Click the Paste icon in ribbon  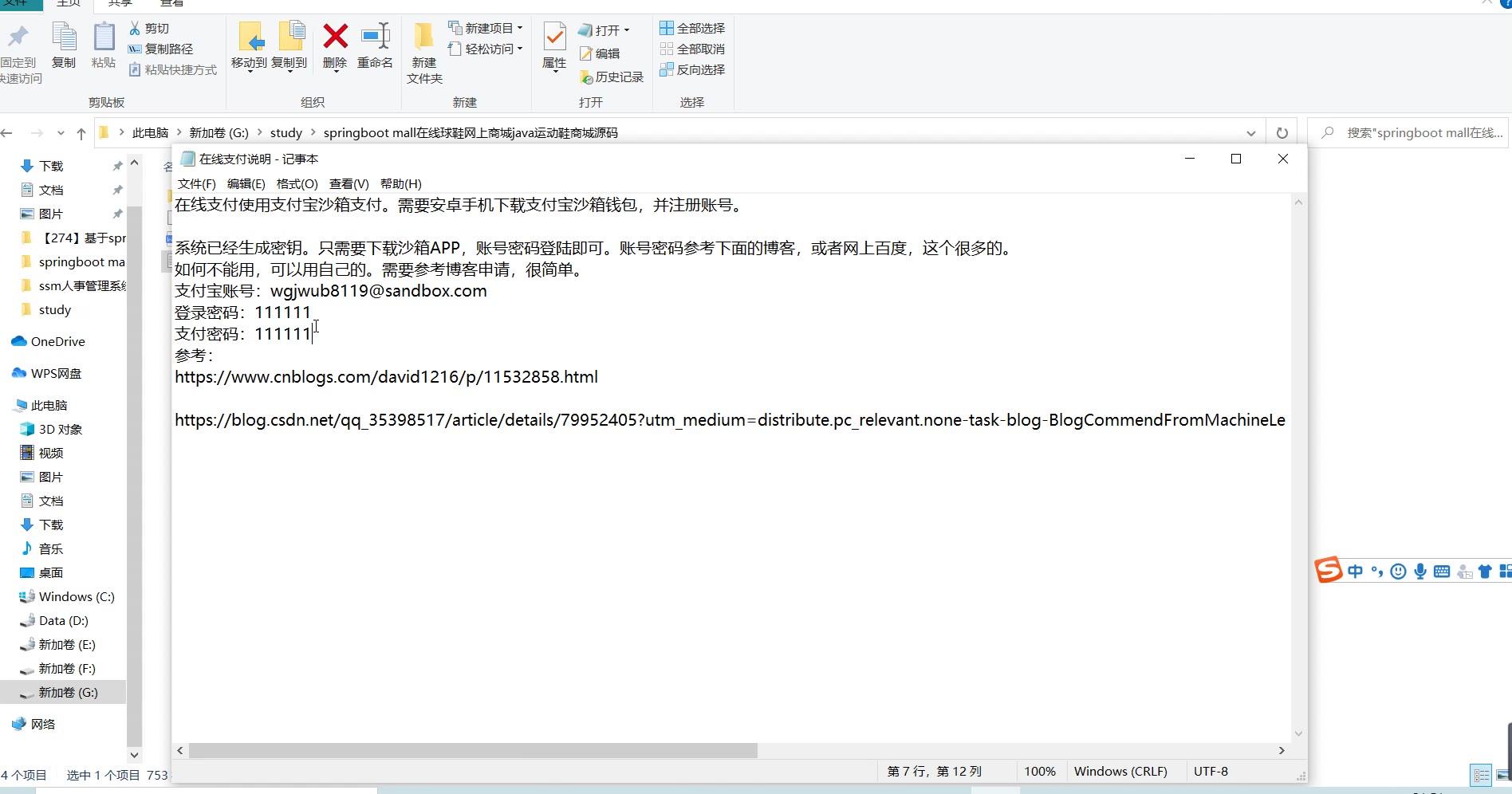104,37
